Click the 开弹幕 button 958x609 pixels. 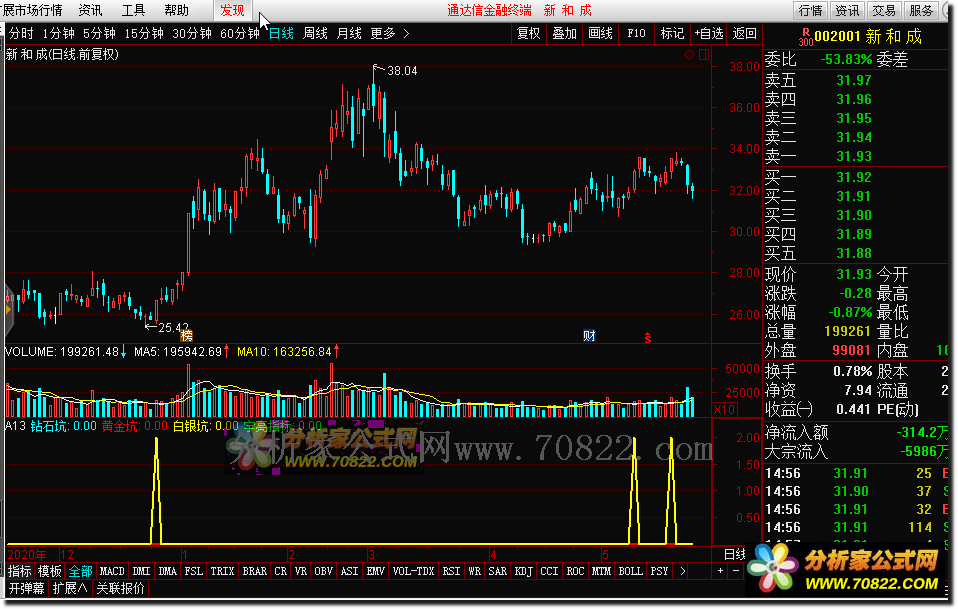coord(26,588)
